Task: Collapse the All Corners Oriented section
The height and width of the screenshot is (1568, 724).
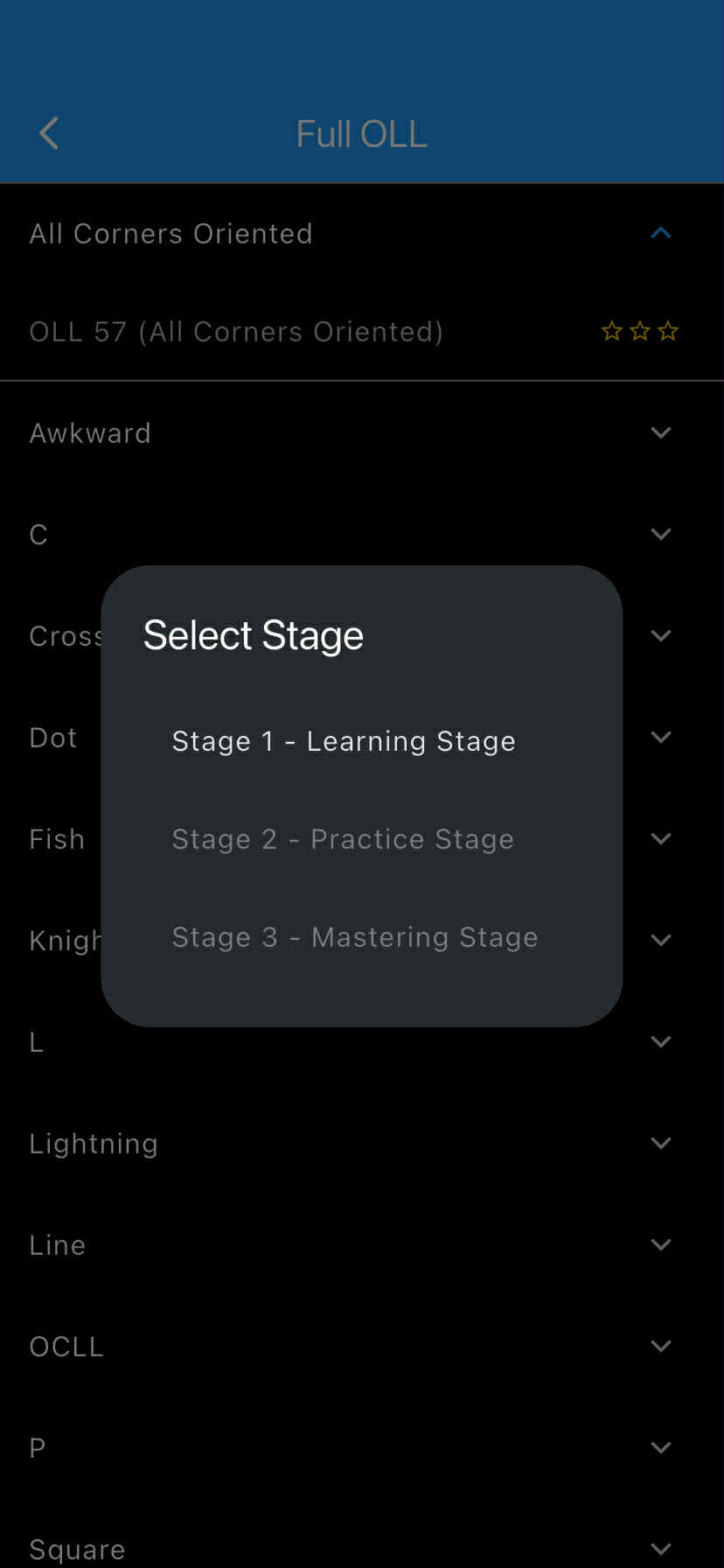Action: pyautogui.click(x=661, y=234)
